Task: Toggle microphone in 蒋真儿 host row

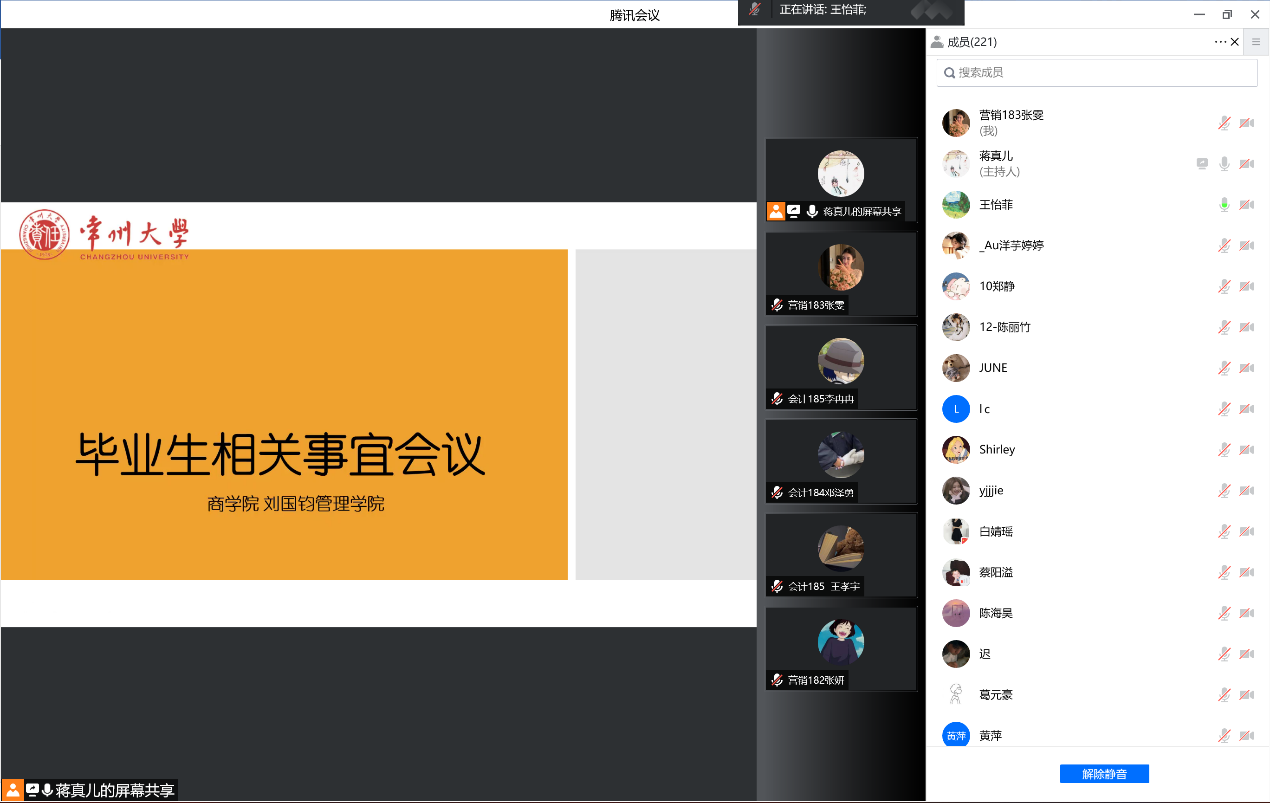Action: [x=1224, y=164]
